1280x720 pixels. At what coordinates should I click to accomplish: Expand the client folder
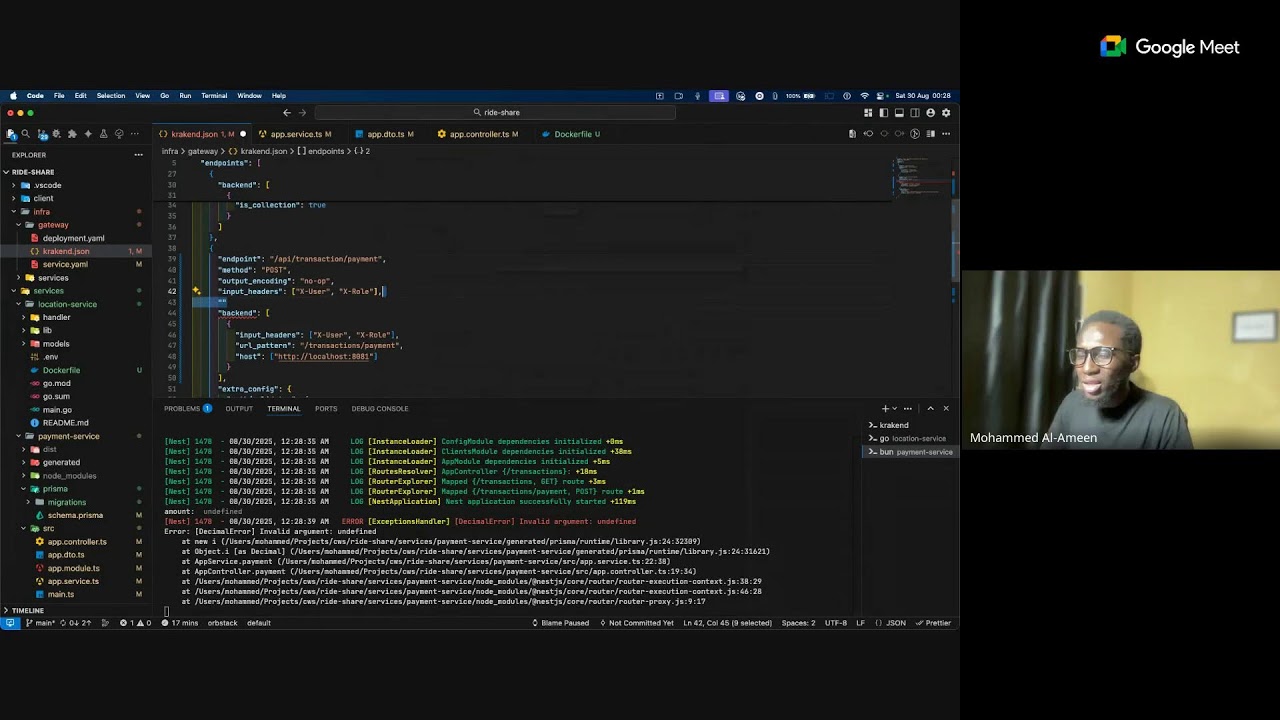pos(75,198)
